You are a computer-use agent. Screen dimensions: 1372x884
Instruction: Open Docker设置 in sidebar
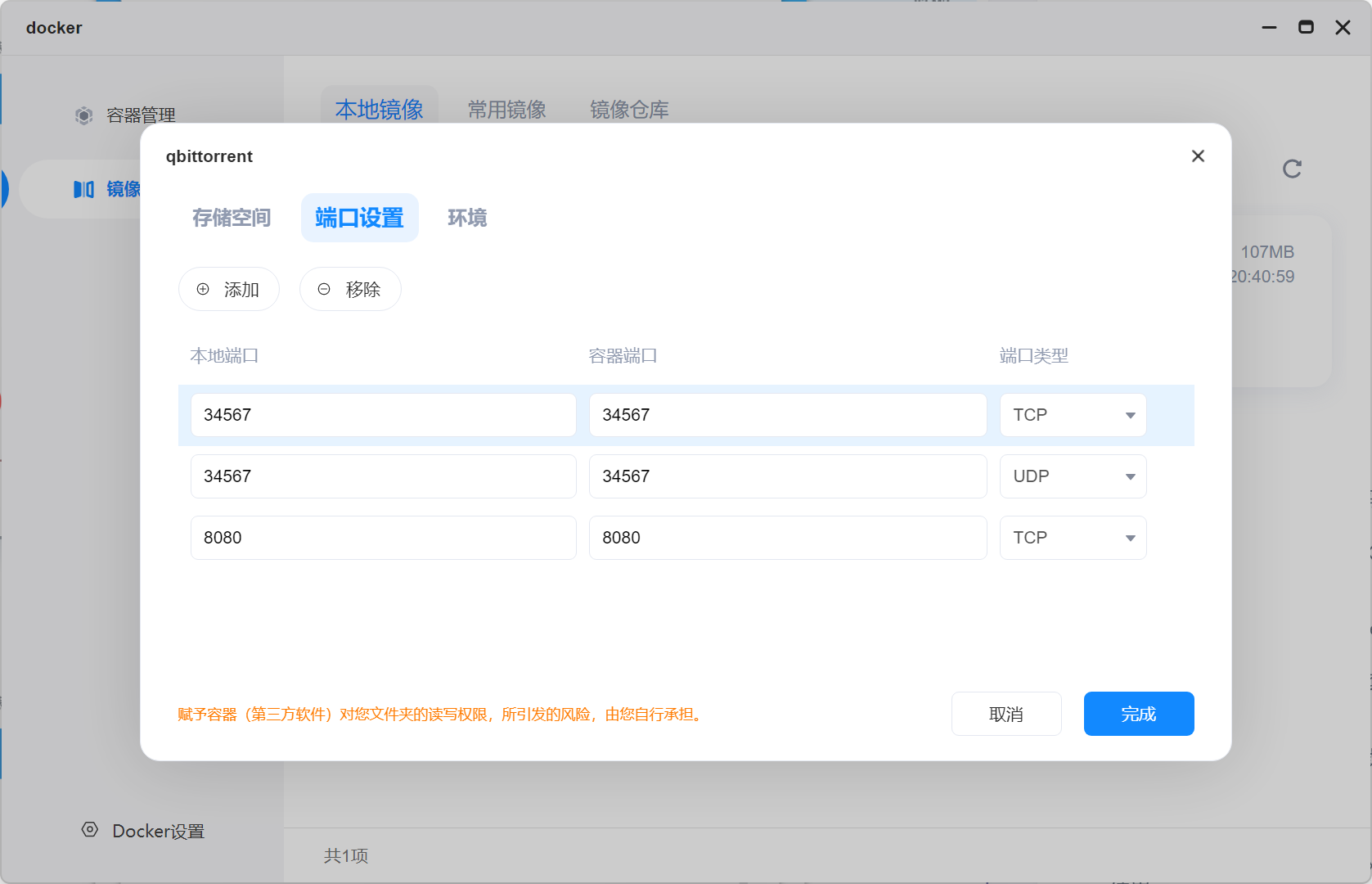[158, 831]
